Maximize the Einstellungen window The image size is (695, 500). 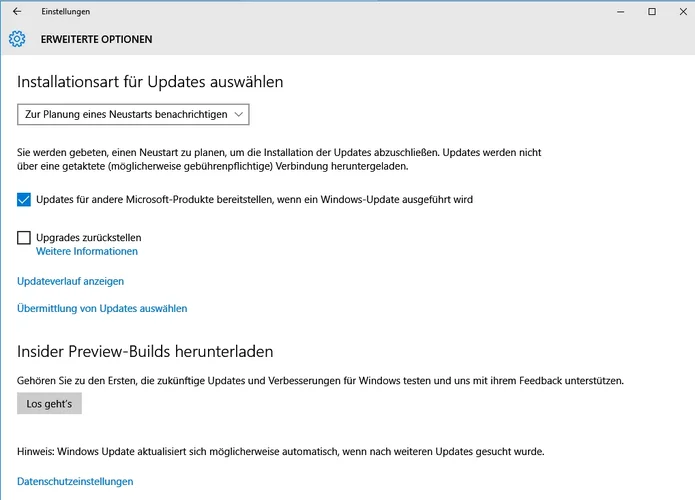pyautogui.click(x=651, y=12)
